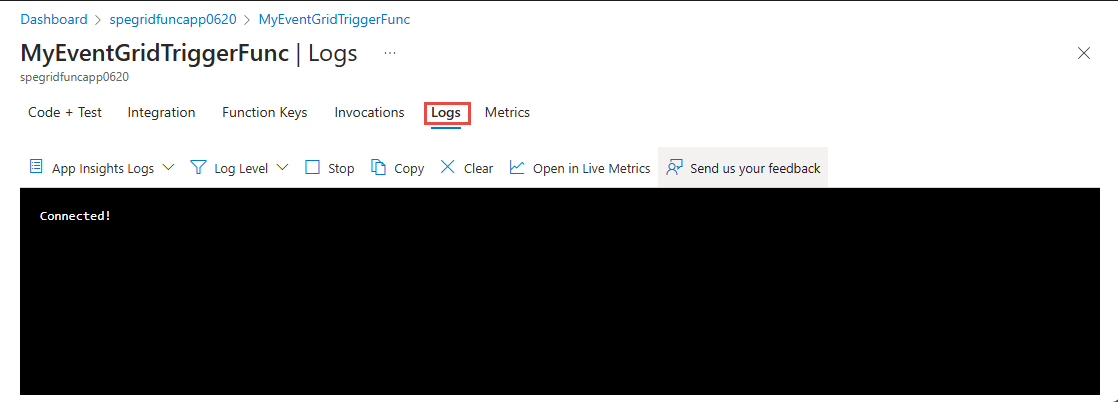Screen dimensions: 1118x402
Task: Click the Live Metrics chart icon
Action: click(x=517, y=167)
